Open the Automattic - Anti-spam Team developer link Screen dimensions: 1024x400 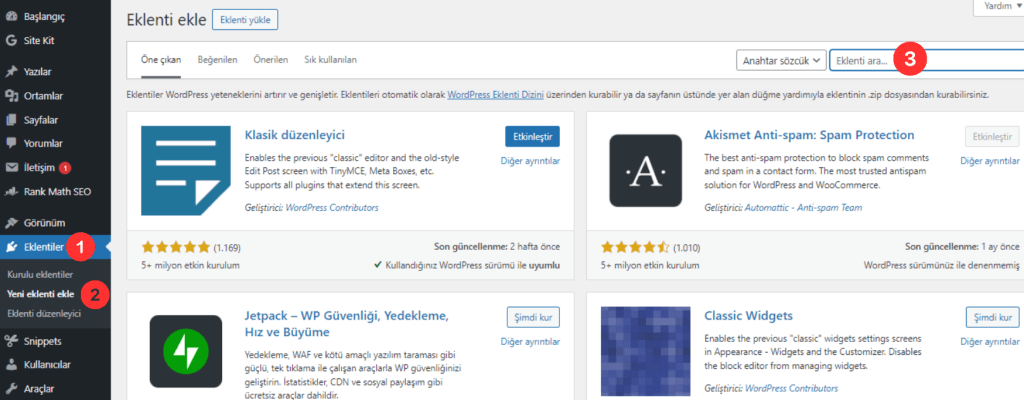(803, 208)
